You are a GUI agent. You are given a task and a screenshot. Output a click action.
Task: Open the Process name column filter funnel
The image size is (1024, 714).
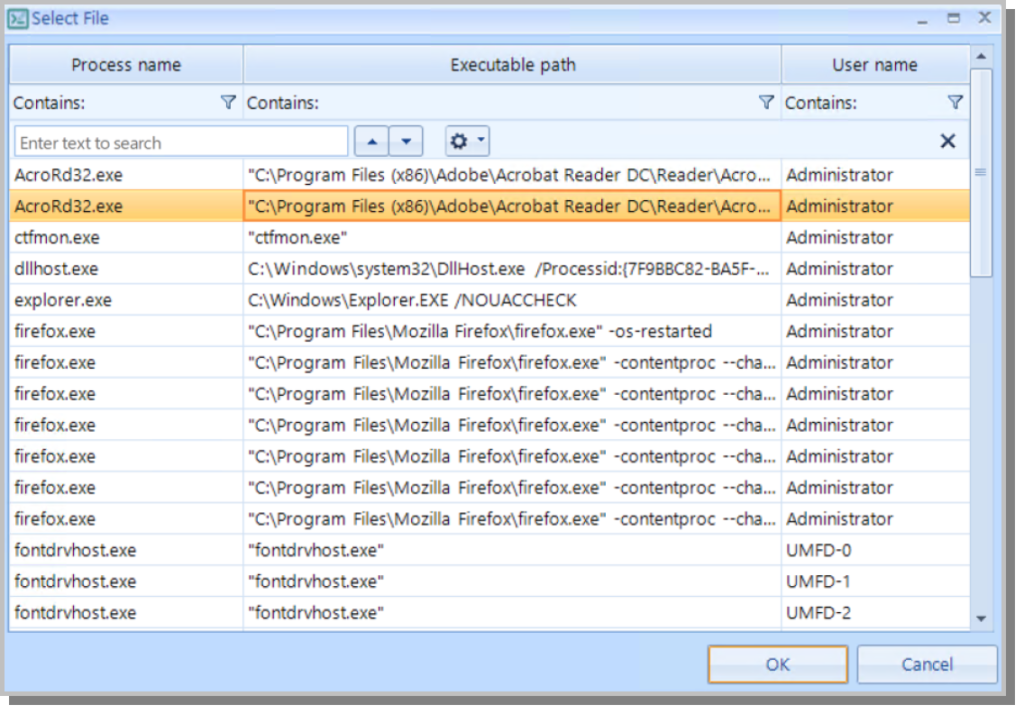click(229, 102)
